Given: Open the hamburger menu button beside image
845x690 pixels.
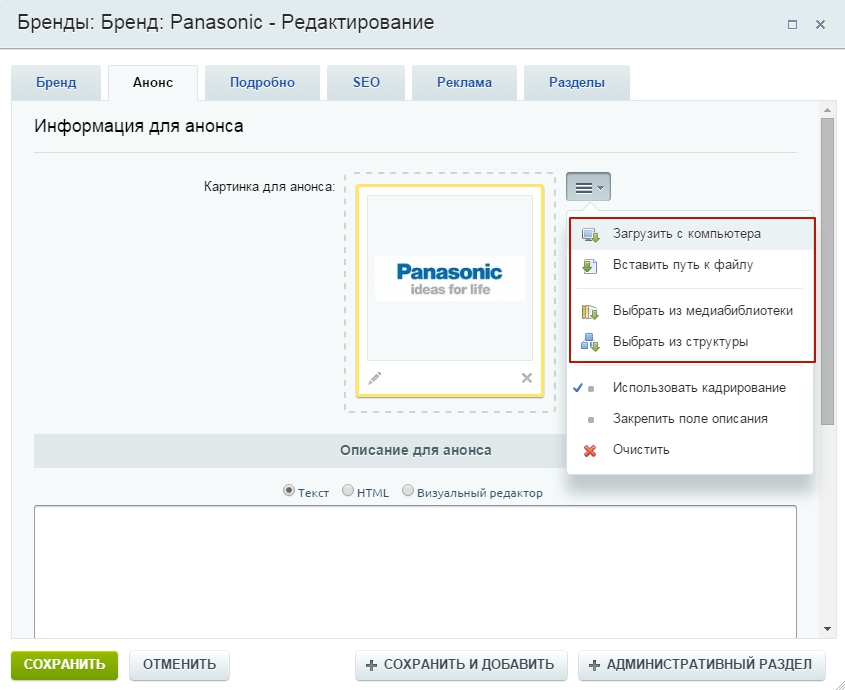Looking at the screenshot, I should pyautogui.click(x=588, y=187).
